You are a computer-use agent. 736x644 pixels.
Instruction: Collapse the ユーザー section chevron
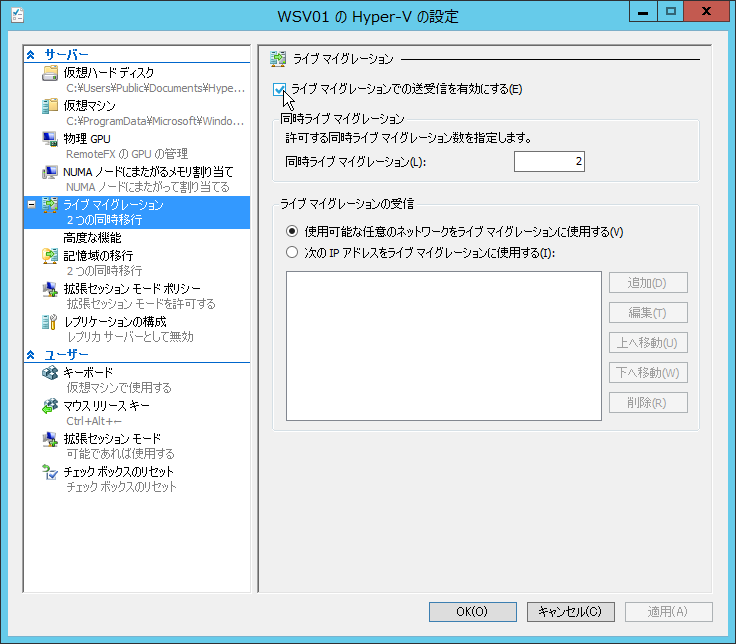(x=31, y=355)
